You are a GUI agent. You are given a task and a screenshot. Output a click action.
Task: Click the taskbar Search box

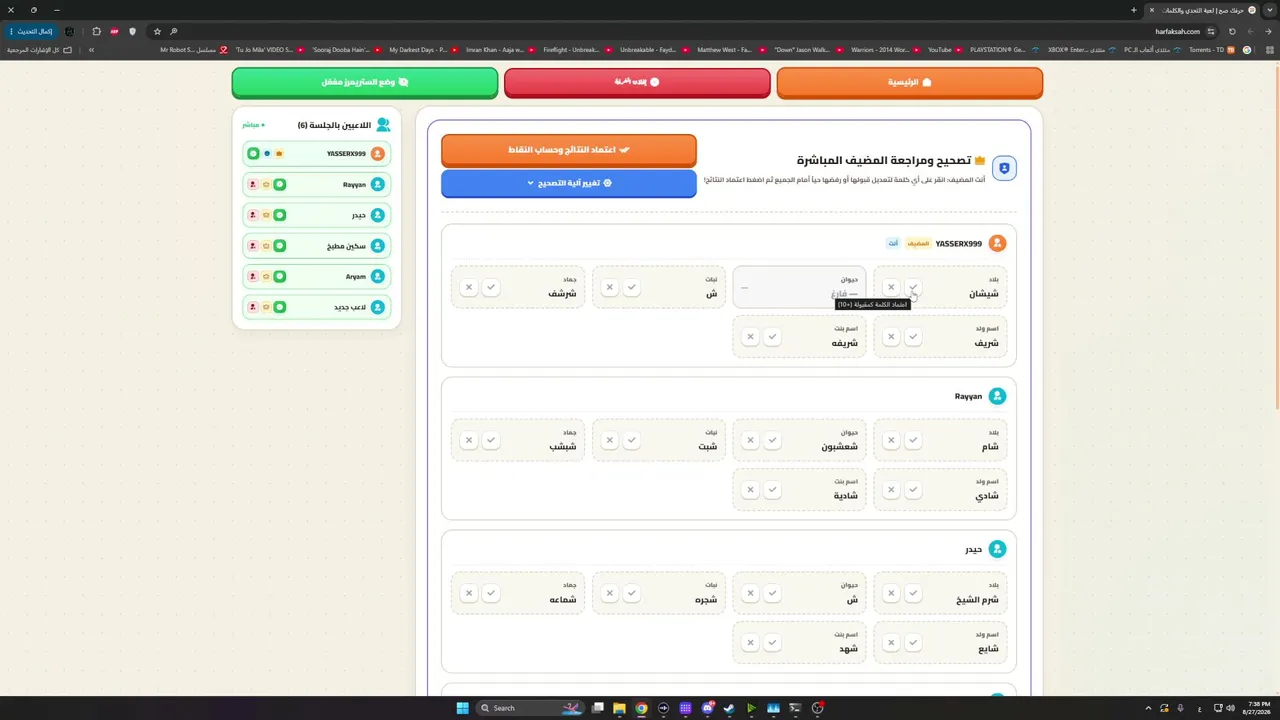click(x=530, y=708)
